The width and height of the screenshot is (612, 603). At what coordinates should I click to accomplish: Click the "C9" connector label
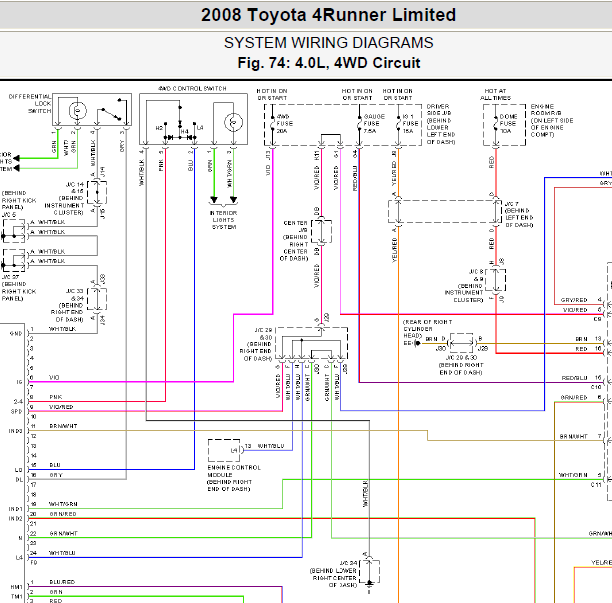point(597,319)
